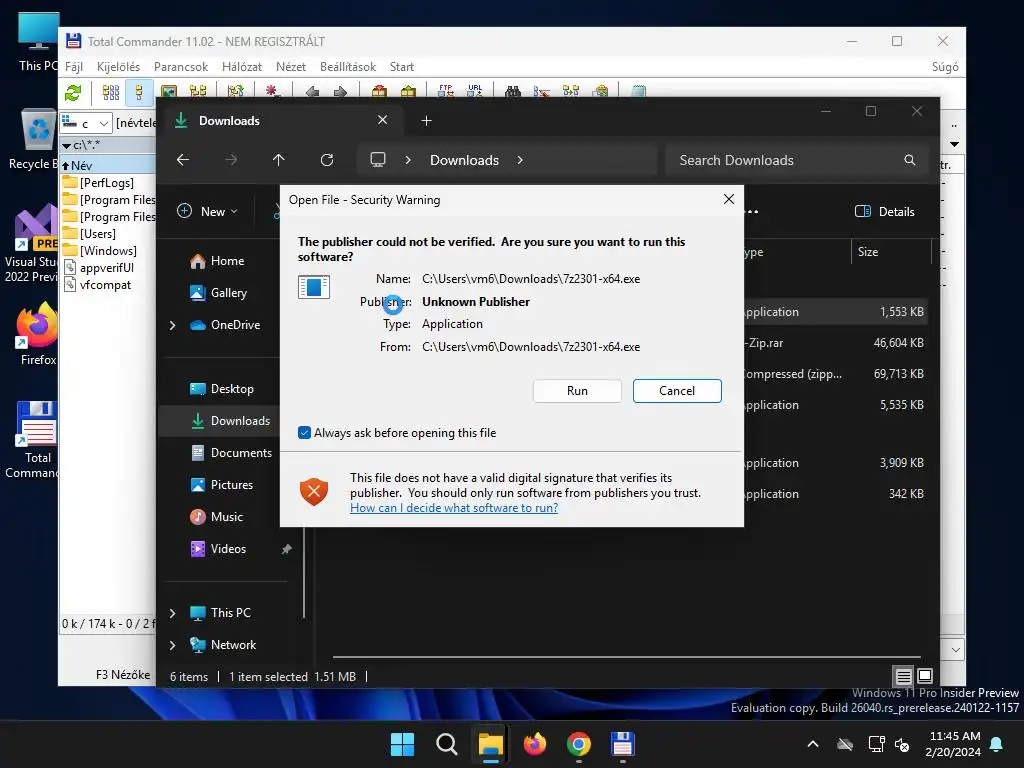Click Total Commander back arrow icon
Viewport: 1024px width, 768px height.
click(312, 92)
